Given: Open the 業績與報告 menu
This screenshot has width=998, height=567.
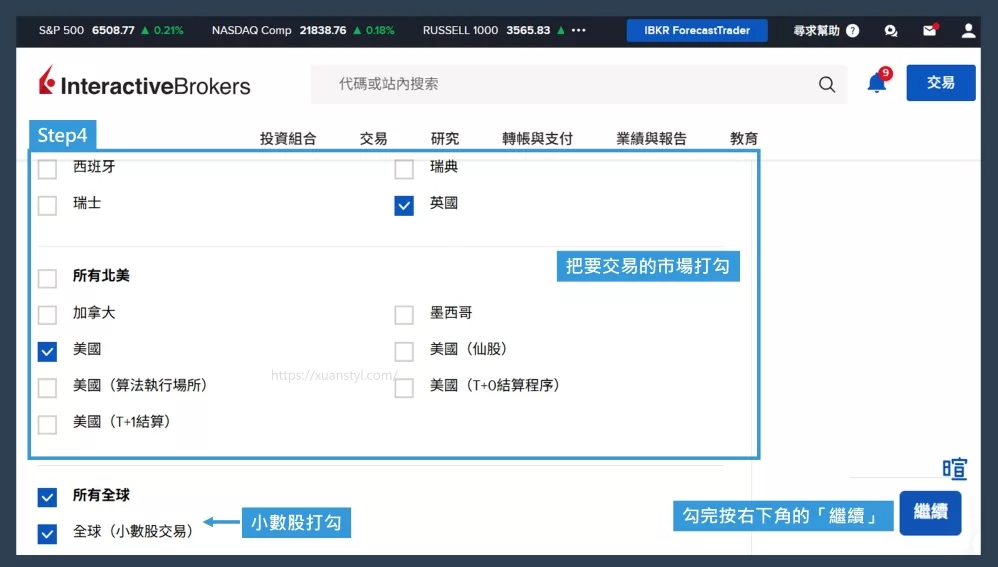Looking at the screenshot, I should point(651,139).
